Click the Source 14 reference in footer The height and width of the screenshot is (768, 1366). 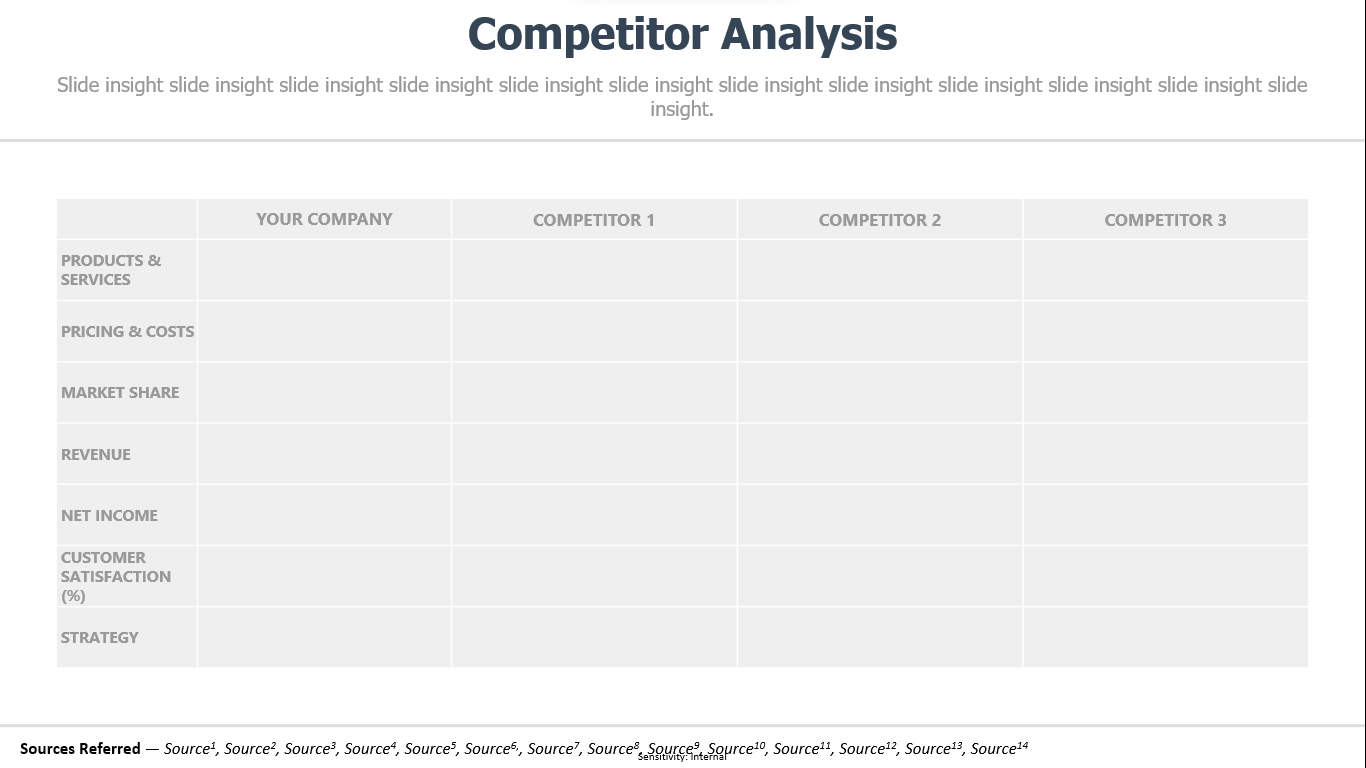pyautogui.click(x=999, y=748)
